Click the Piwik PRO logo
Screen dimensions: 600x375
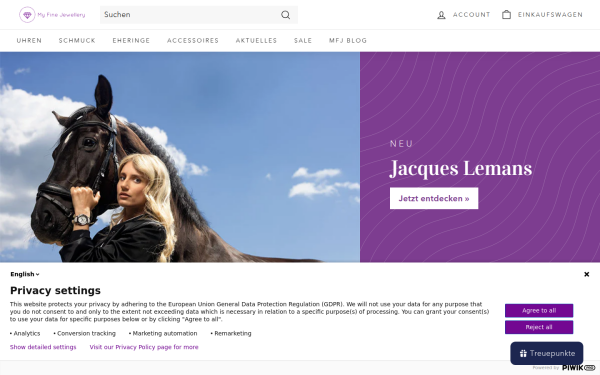click(x=578, y=368)
